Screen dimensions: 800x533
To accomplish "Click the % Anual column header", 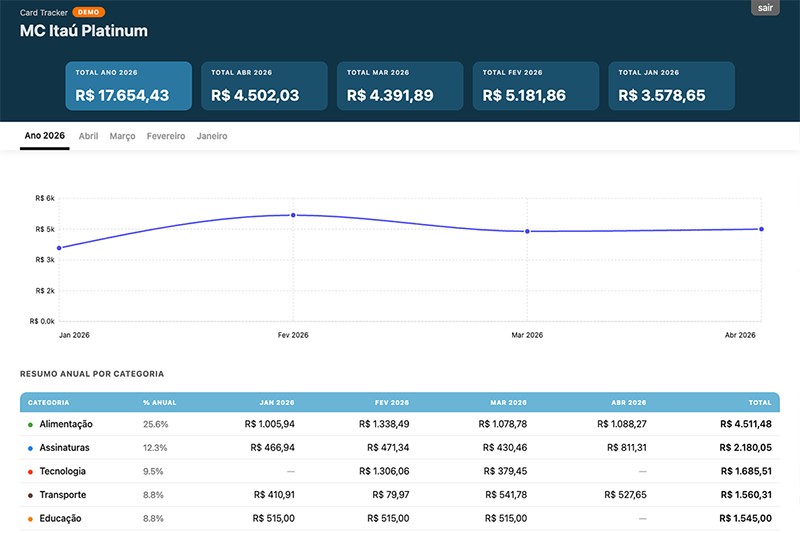I will tap(160, 402).
